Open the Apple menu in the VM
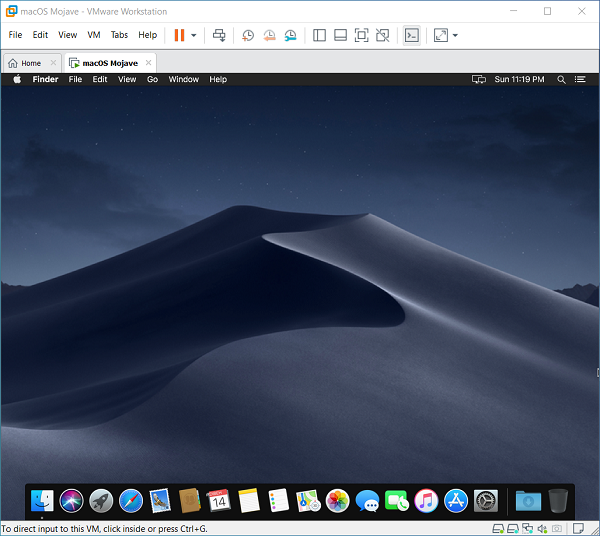The image size is (600, 536). (17, 79)
